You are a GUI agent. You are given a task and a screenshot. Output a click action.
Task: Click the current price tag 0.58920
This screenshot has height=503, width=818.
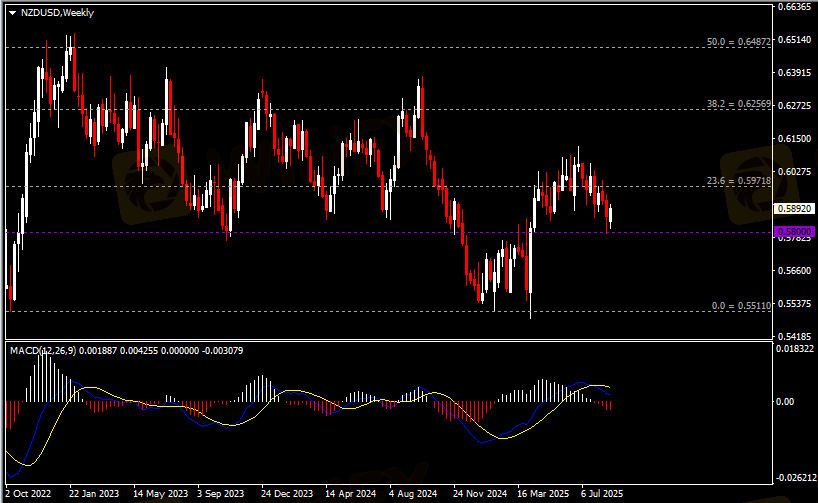(795, 209)
